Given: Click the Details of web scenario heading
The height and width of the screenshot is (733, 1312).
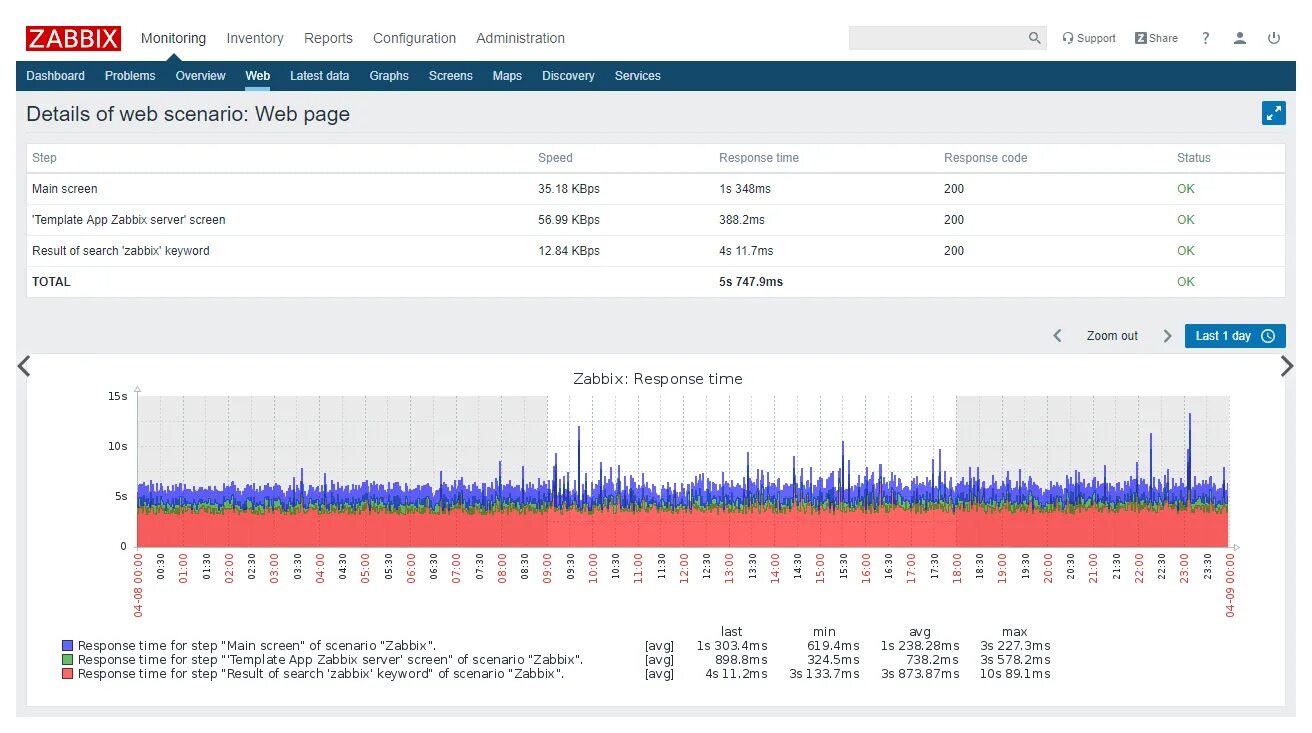Looking at the screenshot, I should (188, 114).
